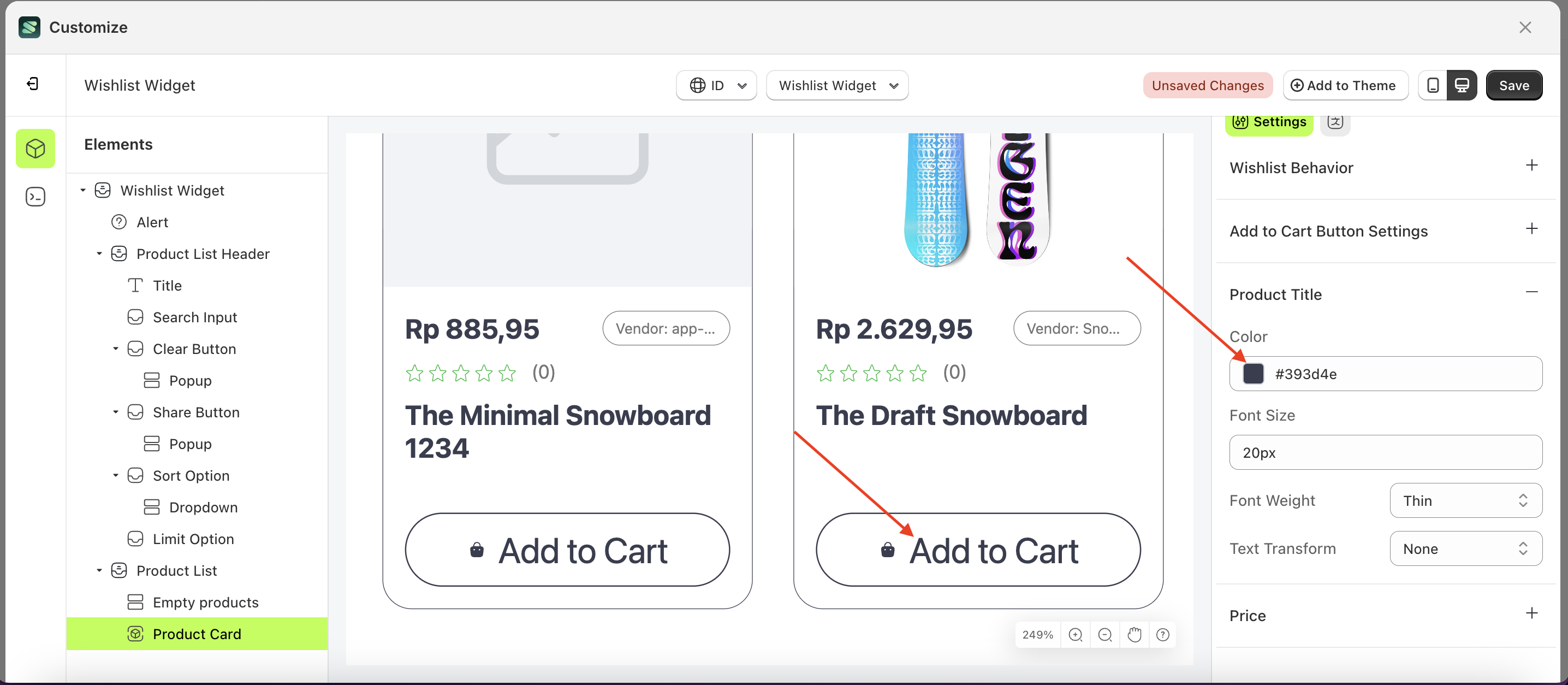Collapse the Product Title settings section

click(x=1532, y=292)
